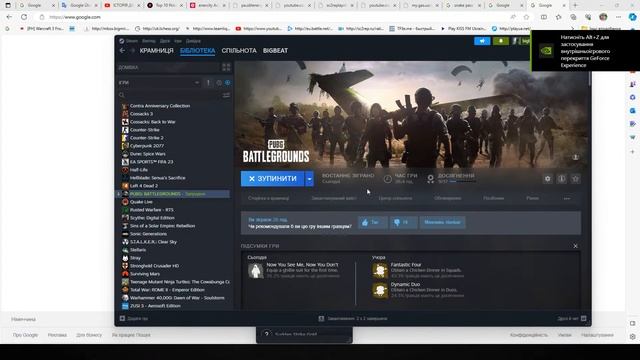Select Sonic Generations in library list
The height and width of the screenshot is (360, 640).
(148, 234)
